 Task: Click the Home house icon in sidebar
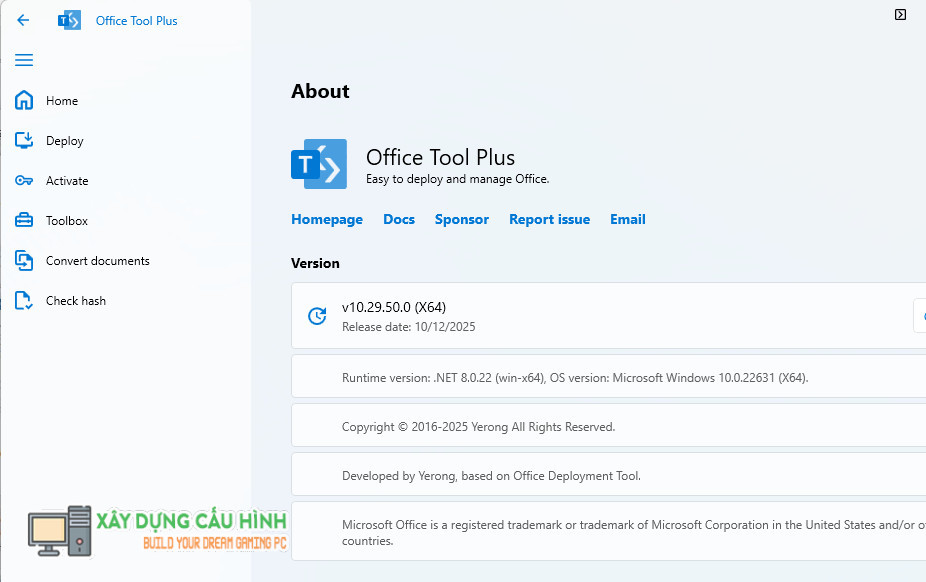[x=25, y=100]
